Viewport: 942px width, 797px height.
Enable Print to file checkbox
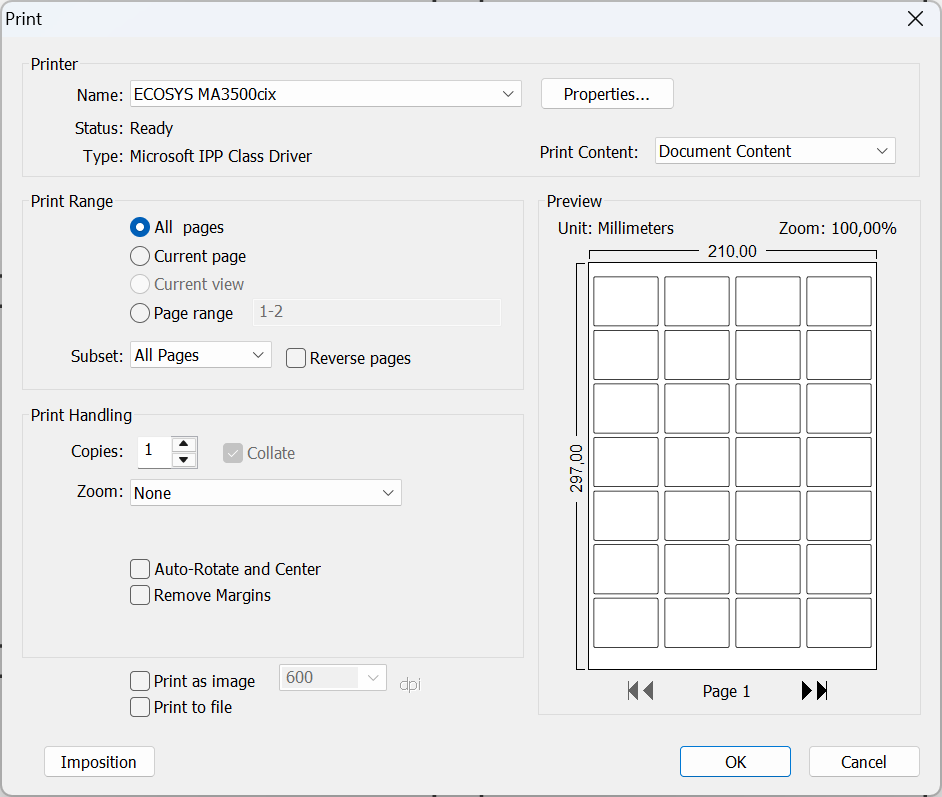141,707
